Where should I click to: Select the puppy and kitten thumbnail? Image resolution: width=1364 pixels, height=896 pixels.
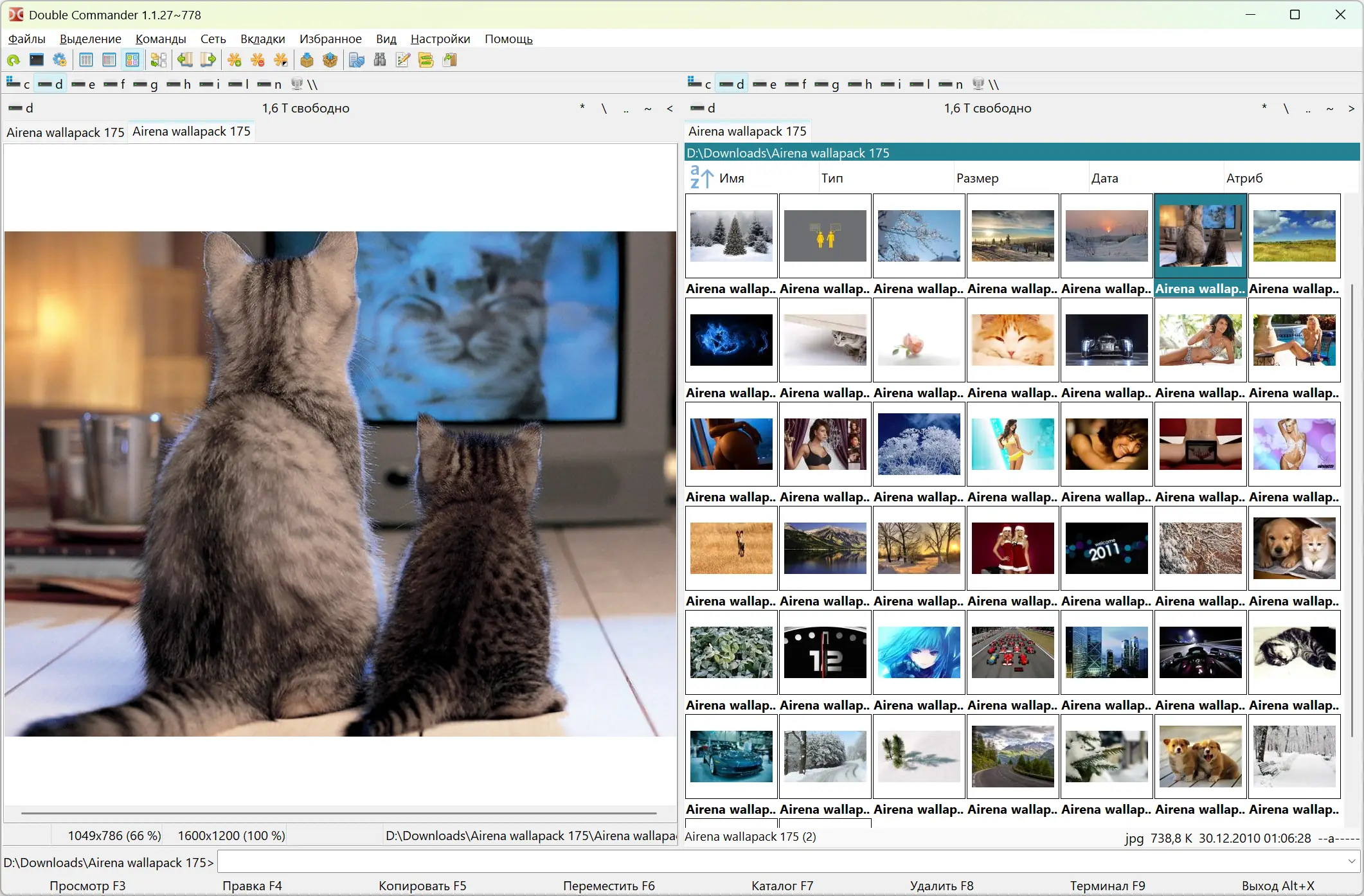(1294, 548)
